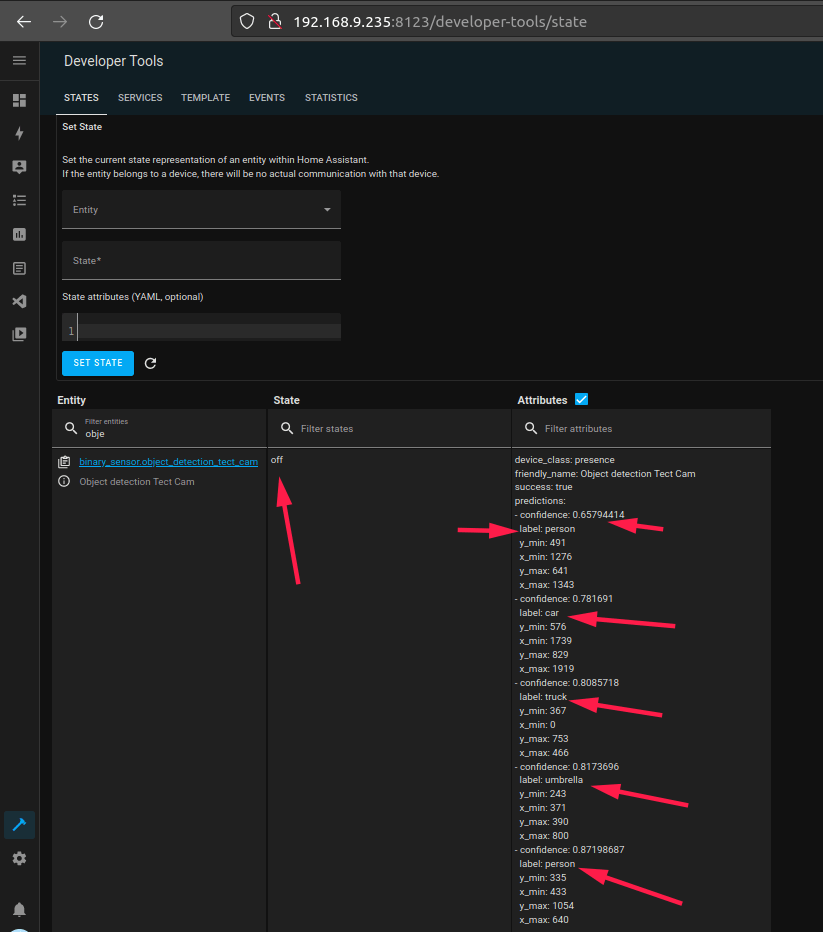Image resolution: width=823 pixels, height=932 pixels.
Task: Click the shield tracking protection icon
Action: pyautogui.click(x=247, y=22)
